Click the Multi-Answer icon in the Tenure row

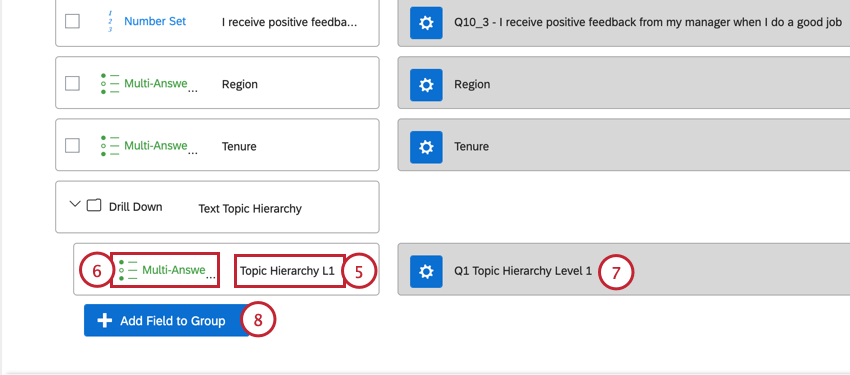pyautogui.click(x=110, y=146)
